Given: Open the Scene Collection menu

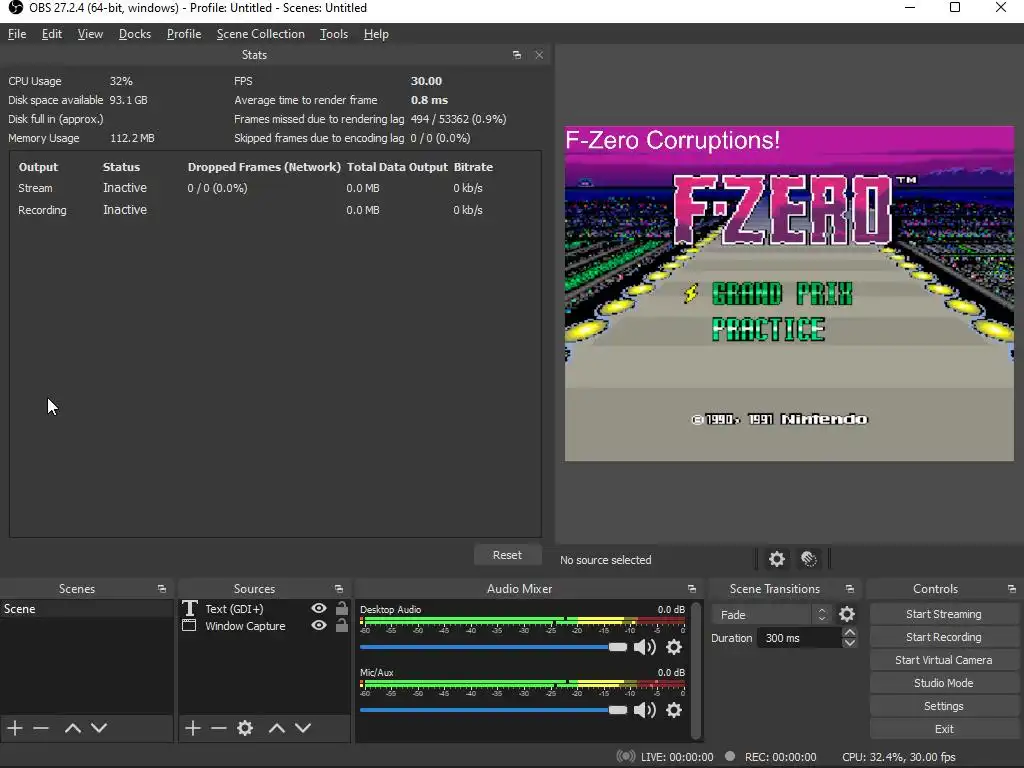Looking at the screenshot, I should pos(261,34).
